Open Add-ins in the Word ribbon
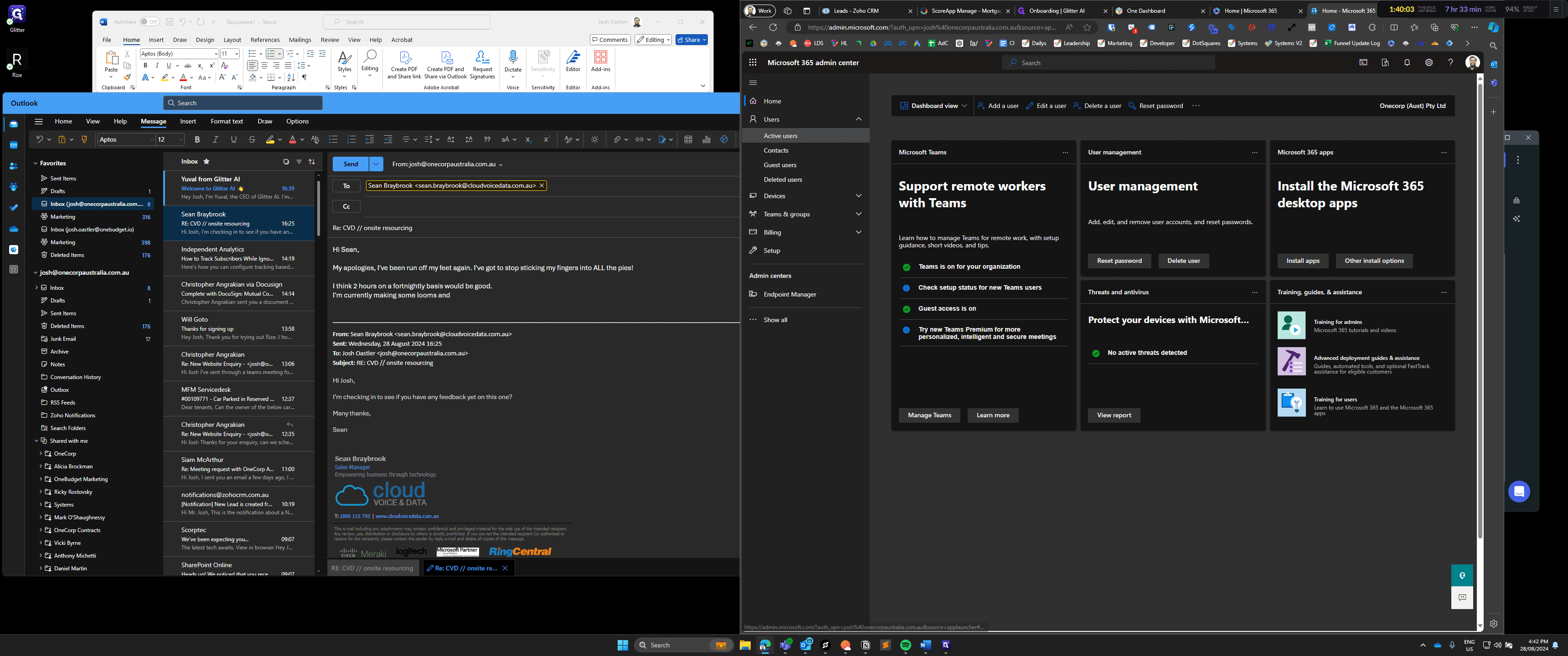 600,61
